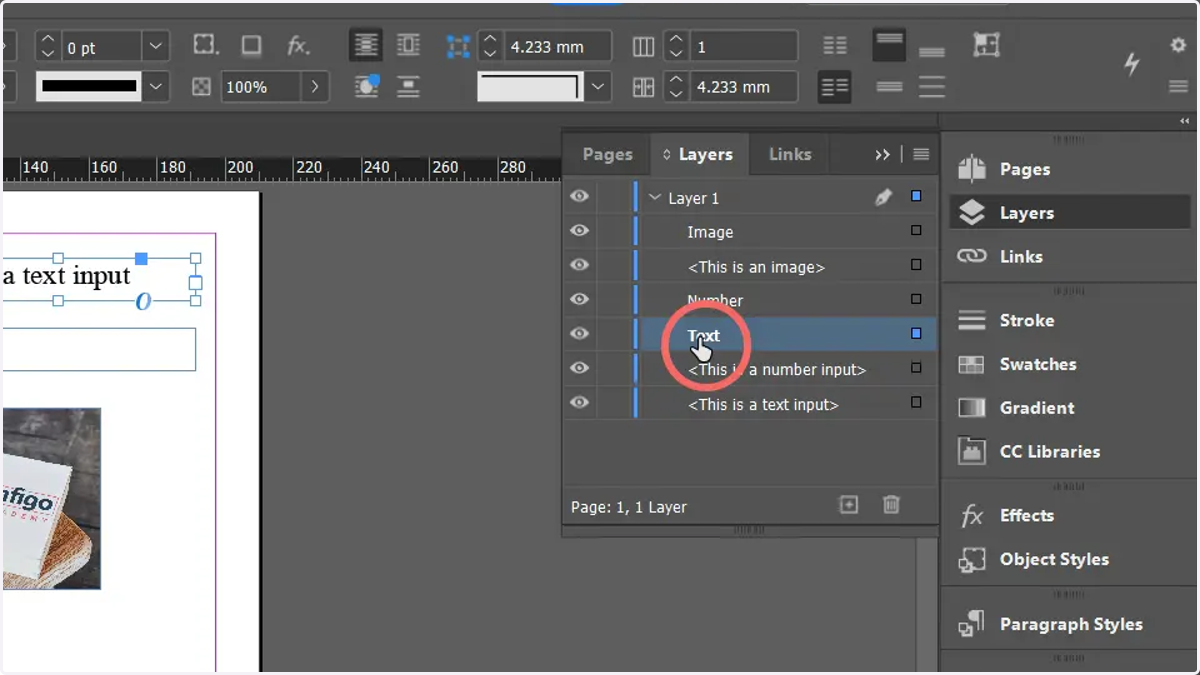Screen dimensions: 1200x675
Task: Click the column gutter icon
Action: point(643,87)
